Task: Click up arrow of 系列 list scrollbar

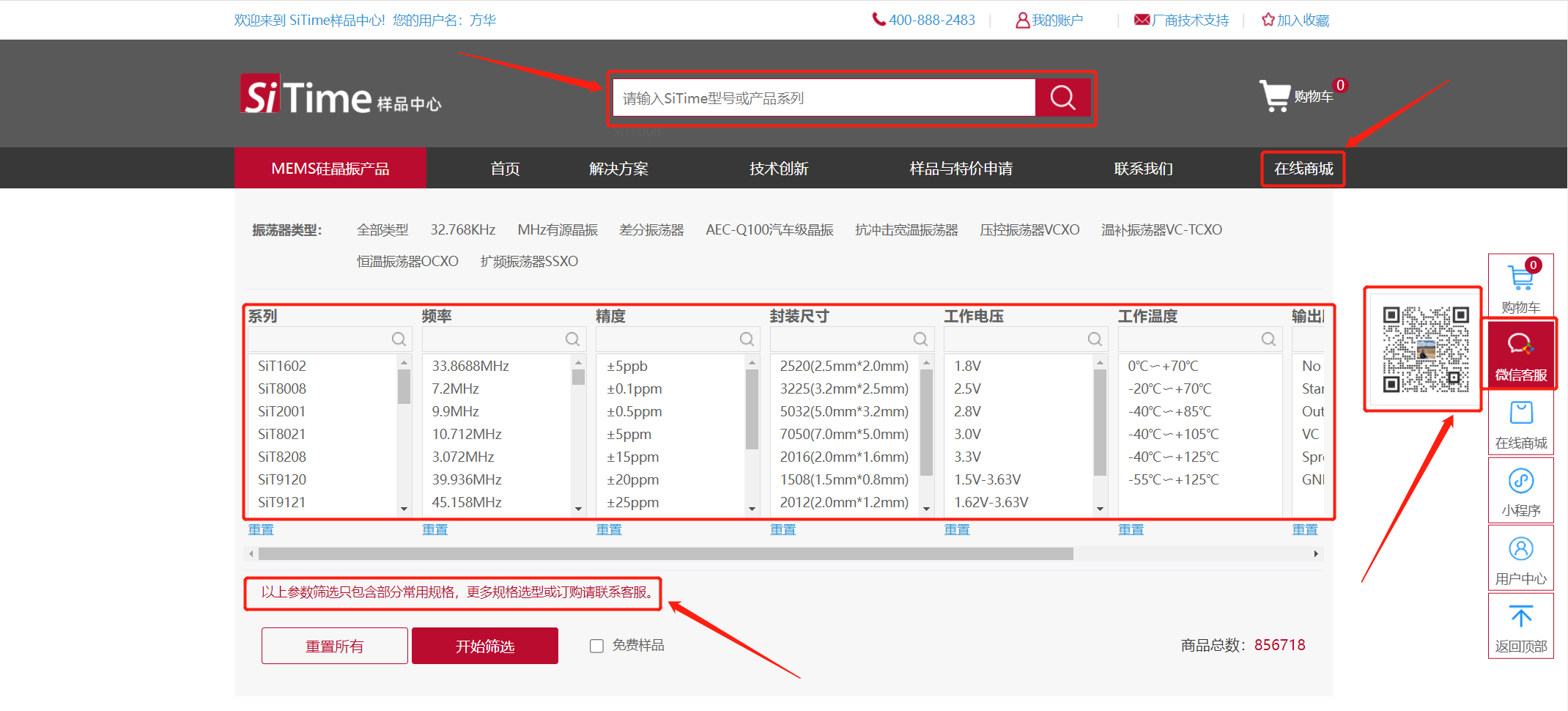Action: [x=404, y=362]
